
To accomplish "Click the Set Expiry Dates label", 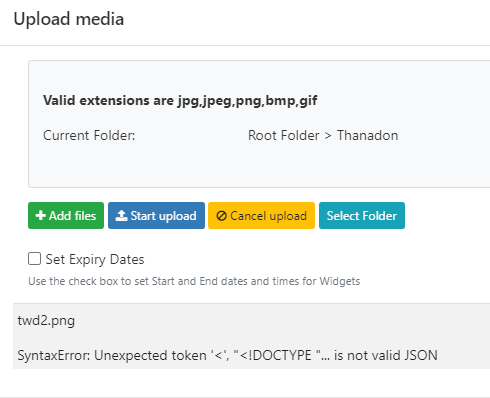I will pos(95,259).
